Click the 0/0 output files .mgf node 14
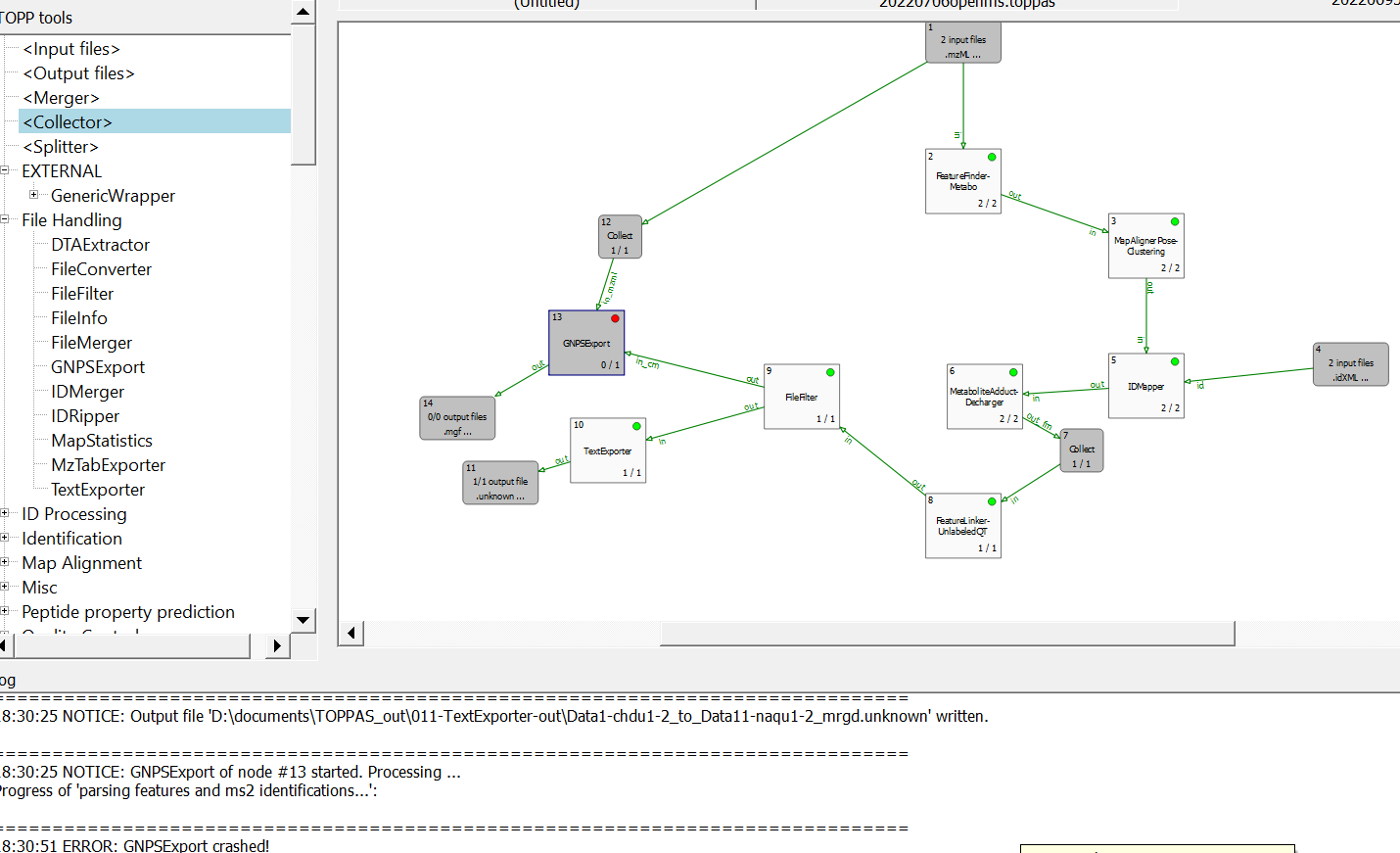The image size is (1400, 853). pyautogui.click(x=457, y=418)
